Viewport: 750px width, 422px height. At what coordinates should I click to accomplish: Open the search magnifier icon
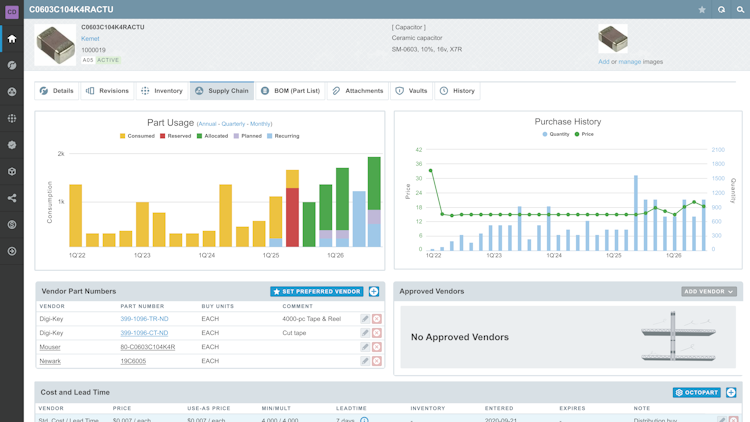740,10
